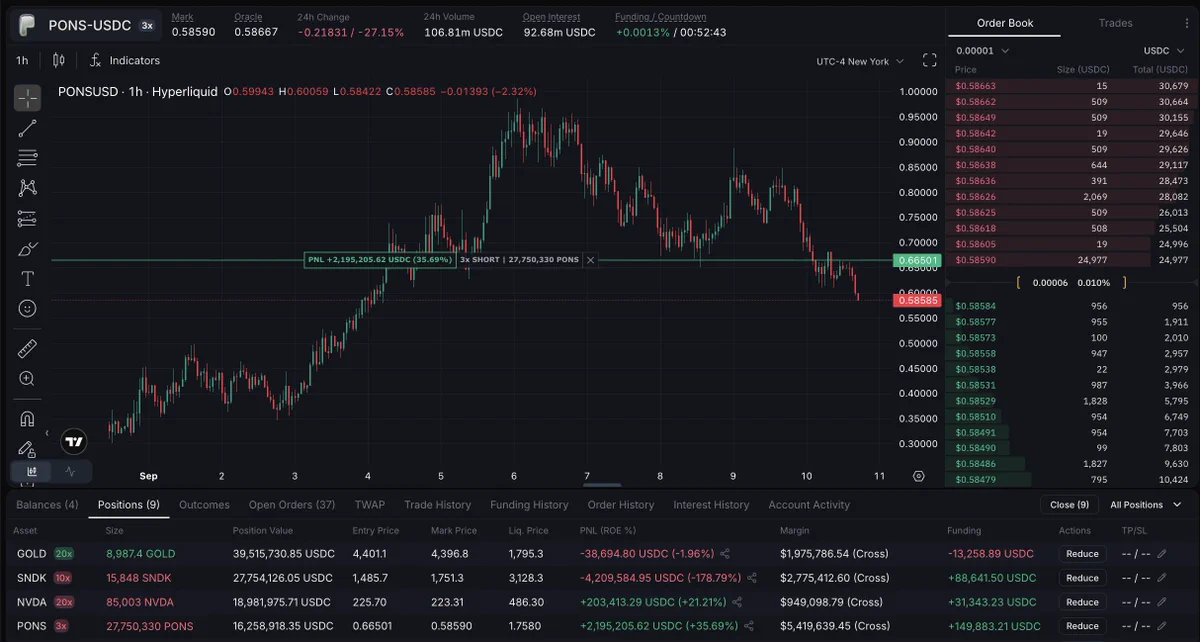1200x642 pixels.
Task: Open order book 0.00001 precision dropdown
Action: click(x=982, y=50)
